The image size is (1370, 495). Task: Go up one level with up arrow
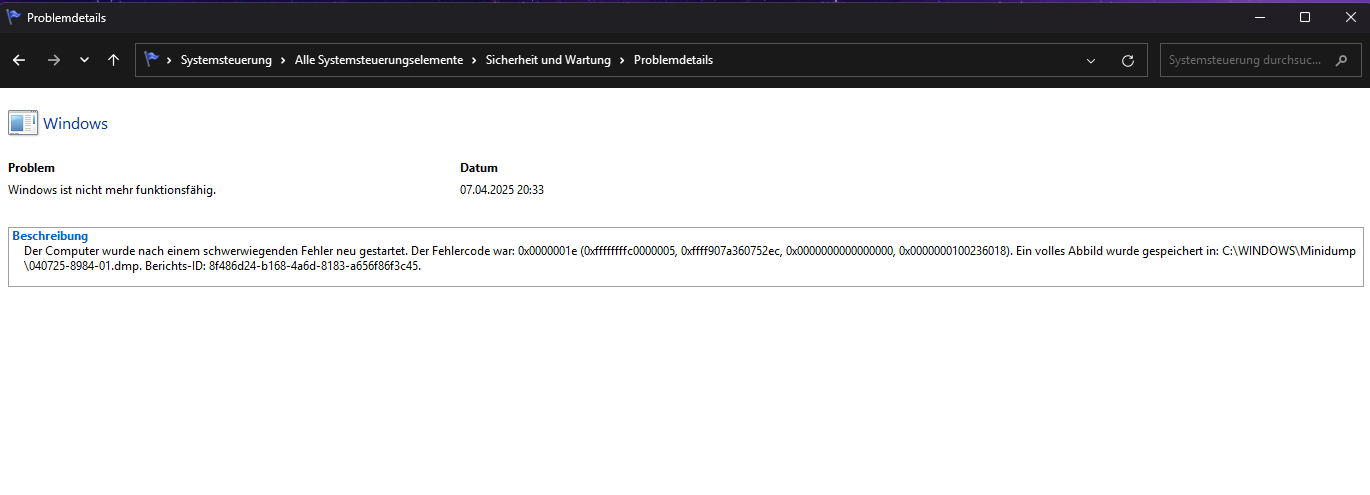[113, 60]
